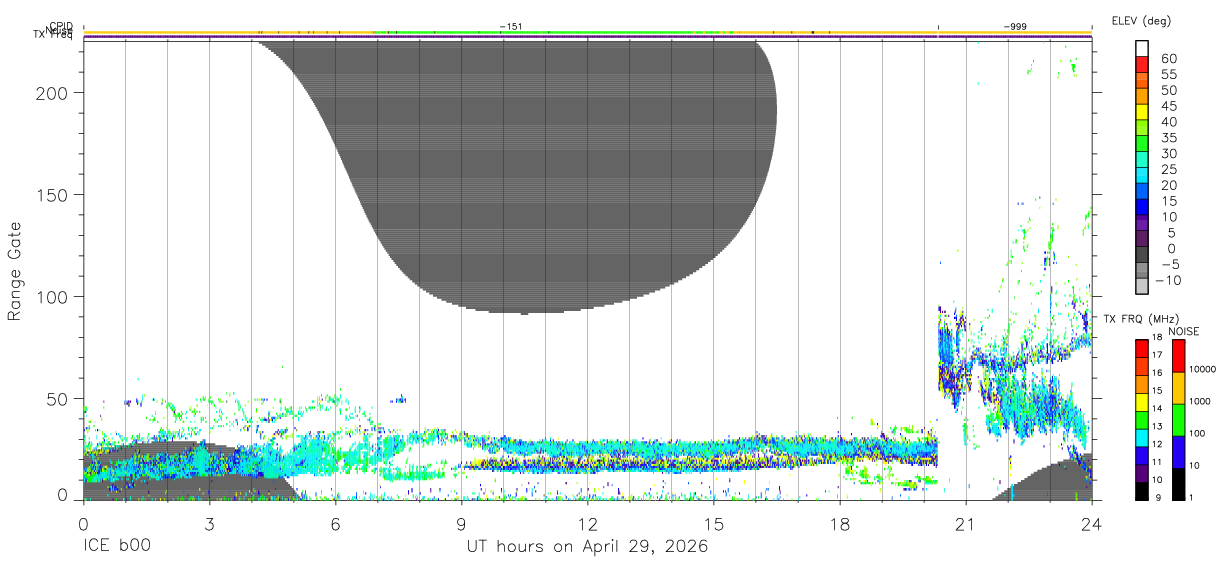Click the red top segment of the TX FRQ bar
1228x567 pixels.
click(x=1142, y=348)
